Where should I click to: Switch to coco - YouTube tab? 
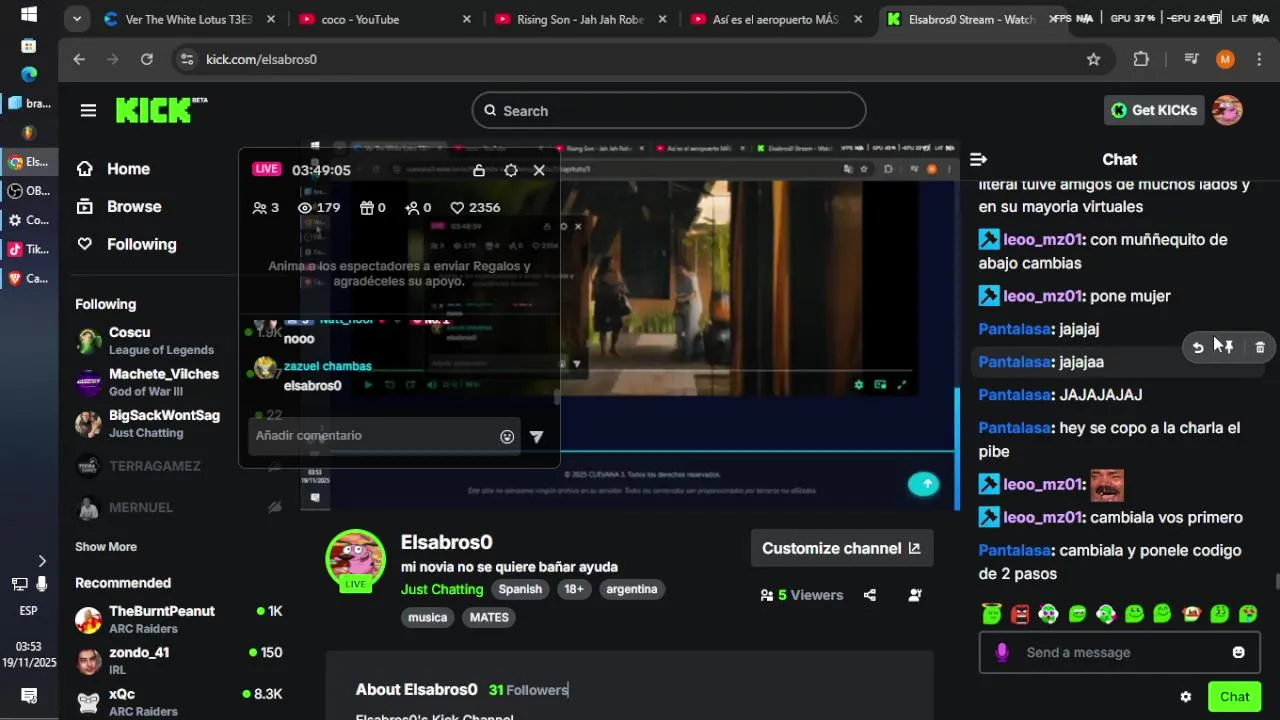tap(385, 19)
